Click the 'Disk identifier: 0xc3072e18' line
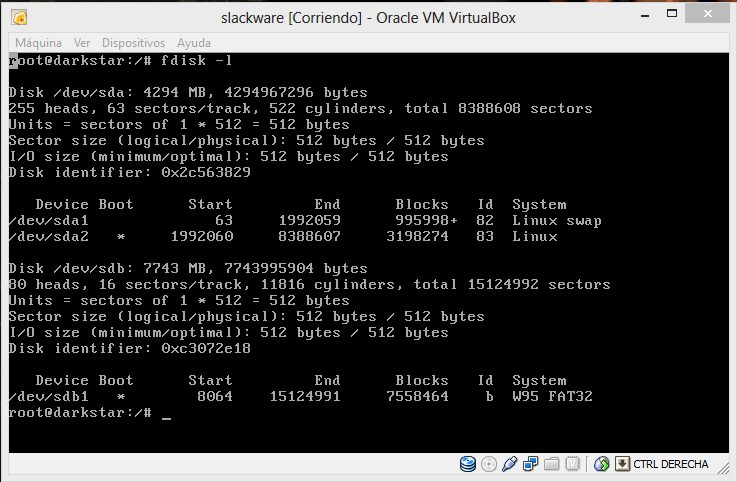 click(130, 348)
